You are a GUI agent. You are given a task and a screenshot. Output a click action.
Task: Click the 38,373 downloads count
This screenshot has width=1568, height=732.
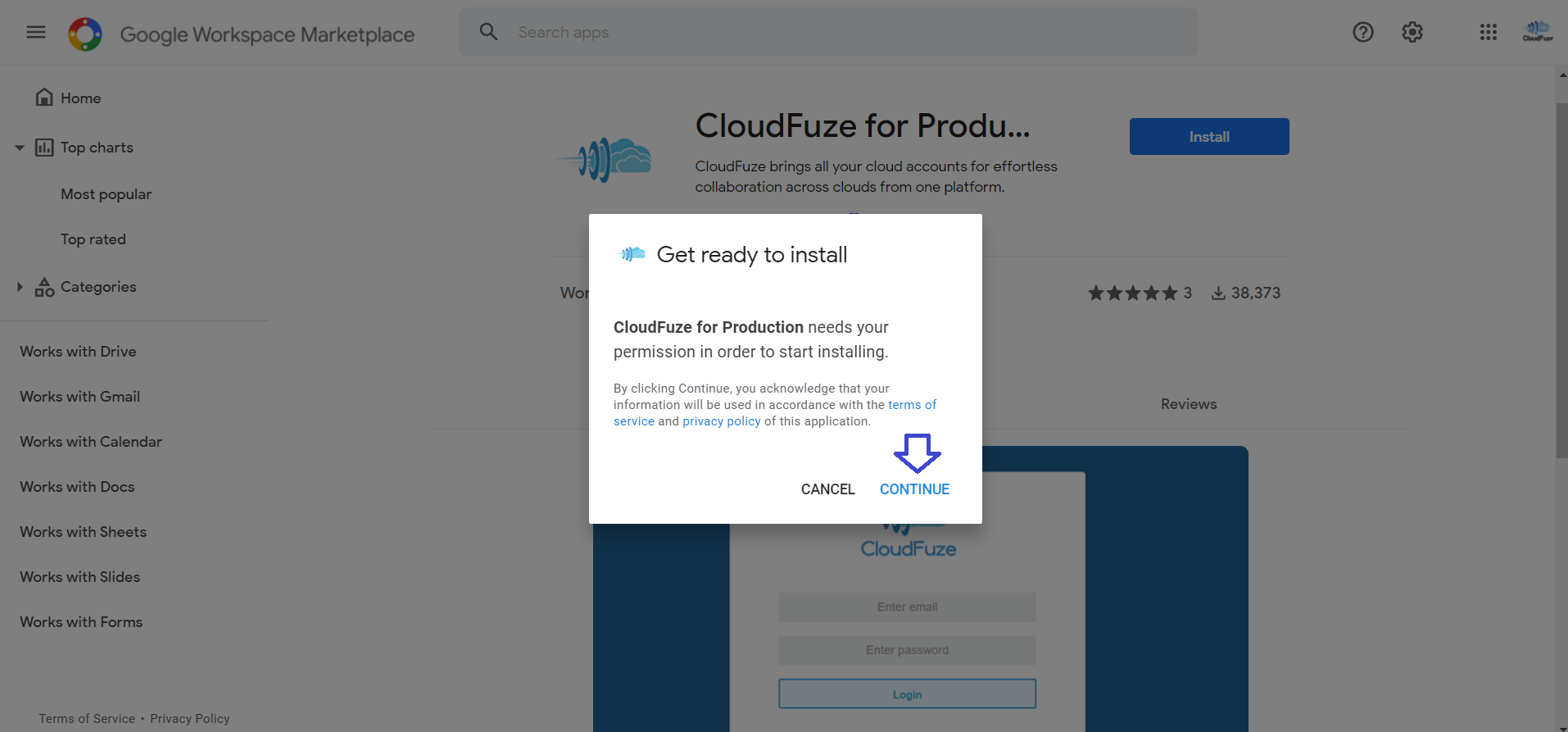(x=1255, y=293)
